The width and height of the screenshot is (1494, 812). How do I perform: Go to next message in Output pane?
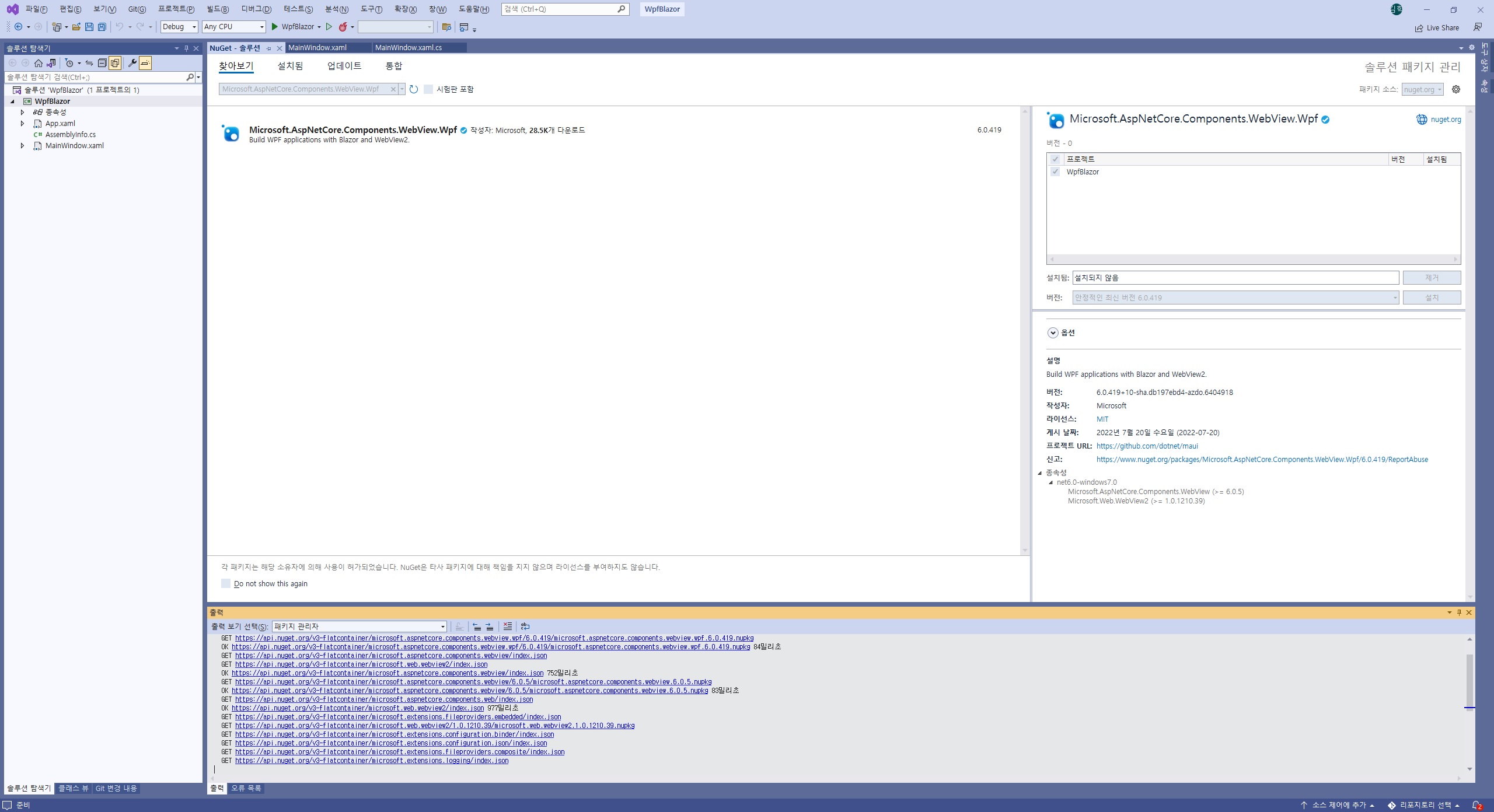490,626
